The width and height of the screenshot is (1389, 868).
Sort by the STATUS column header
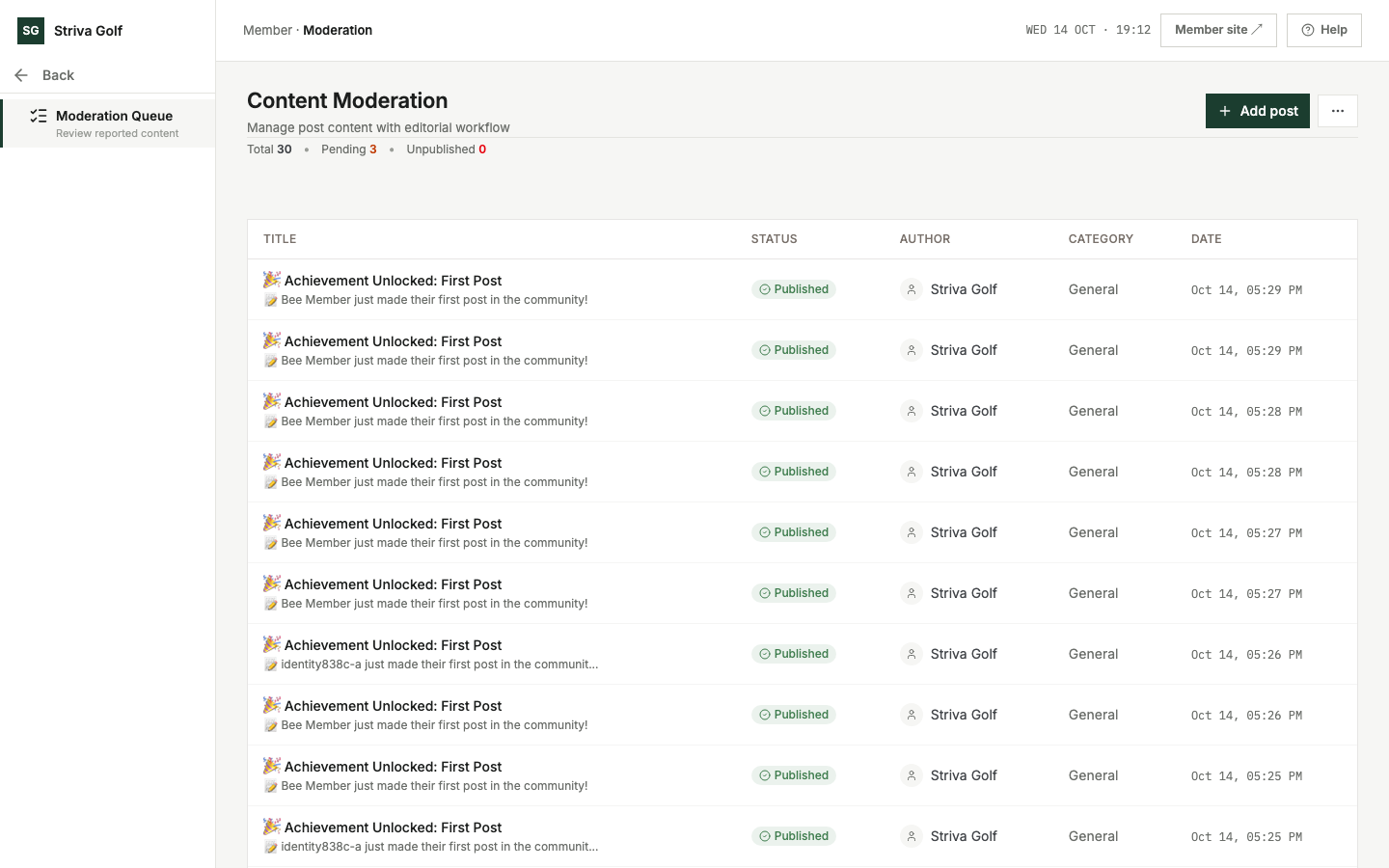[775, 239]
